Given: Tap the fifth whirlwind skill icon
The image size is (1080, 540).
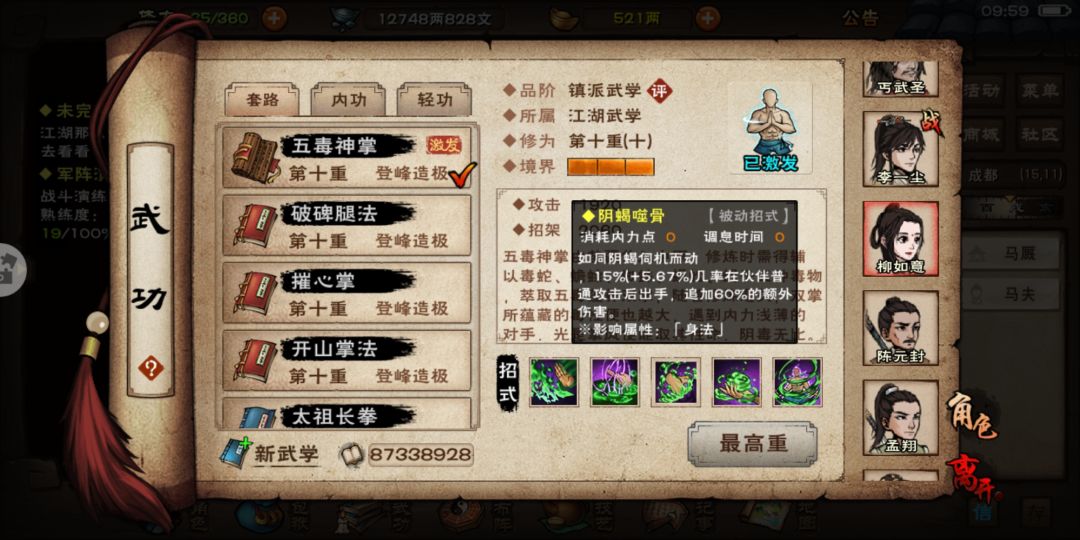Looking at the screenshot, I should tap(798, 382).
